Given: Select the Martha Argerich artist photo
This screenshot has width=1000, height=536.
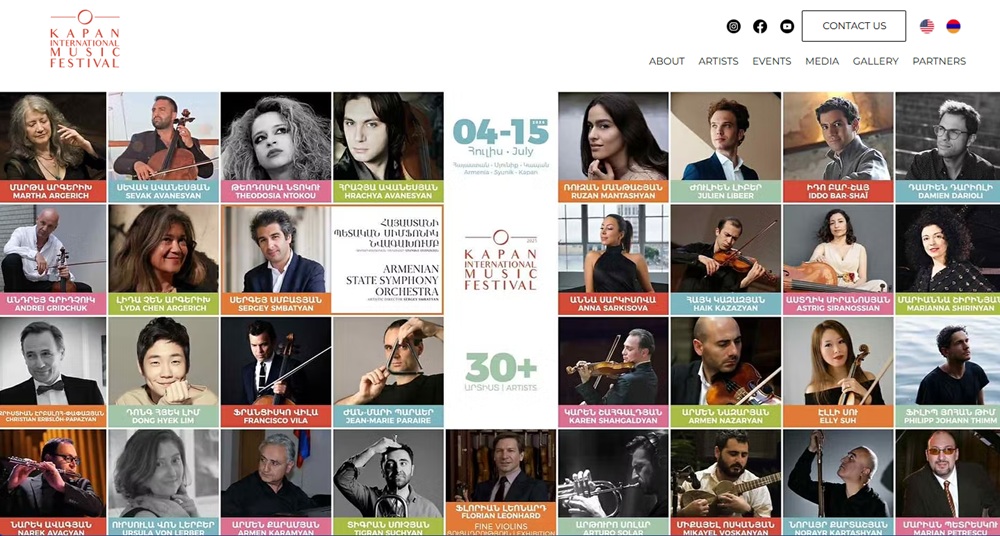Looking at the screenshot, I should tap(53, 136).
